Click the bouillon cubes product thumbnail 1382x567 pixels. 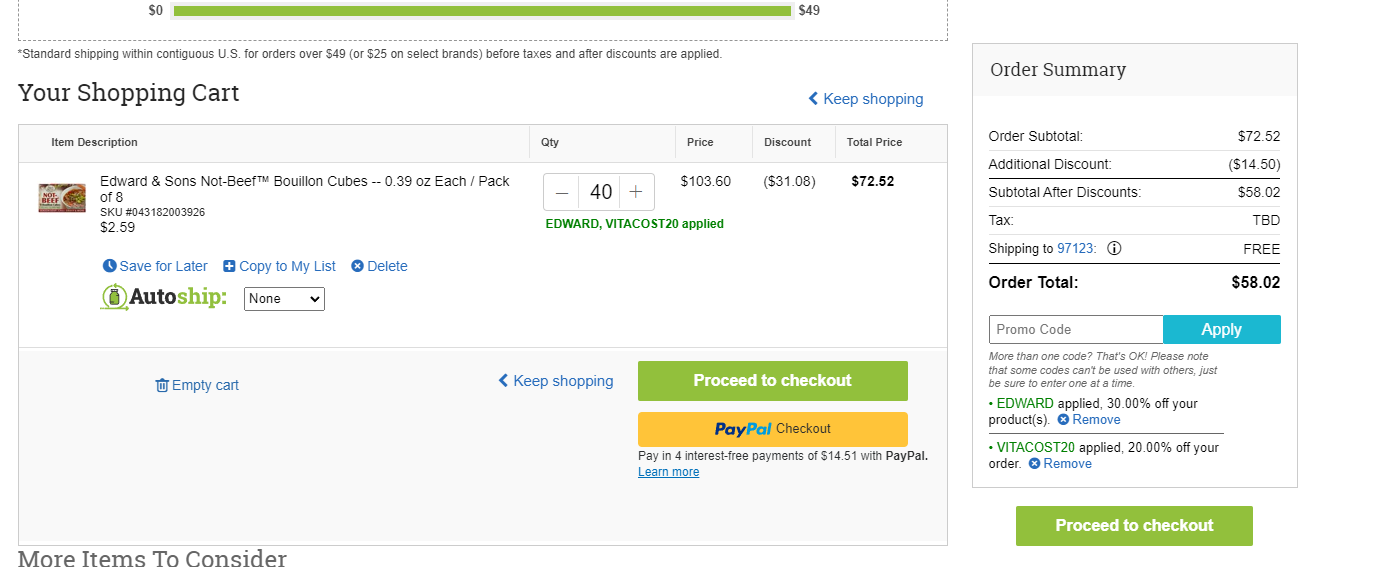point(62,198)
